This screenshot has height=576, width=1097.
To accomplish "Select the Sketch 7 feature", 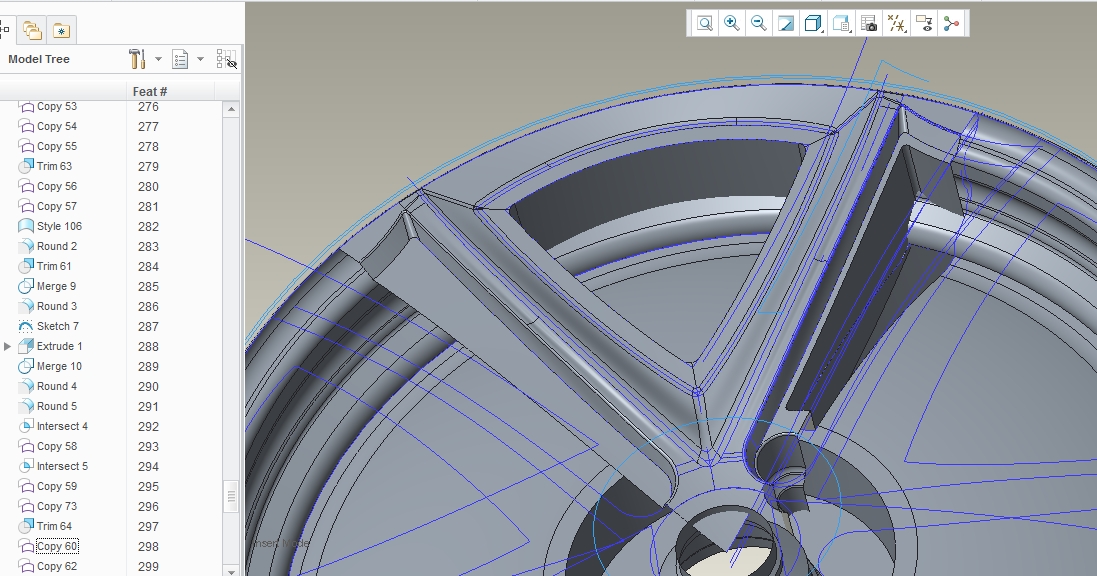I will [57, 326].
